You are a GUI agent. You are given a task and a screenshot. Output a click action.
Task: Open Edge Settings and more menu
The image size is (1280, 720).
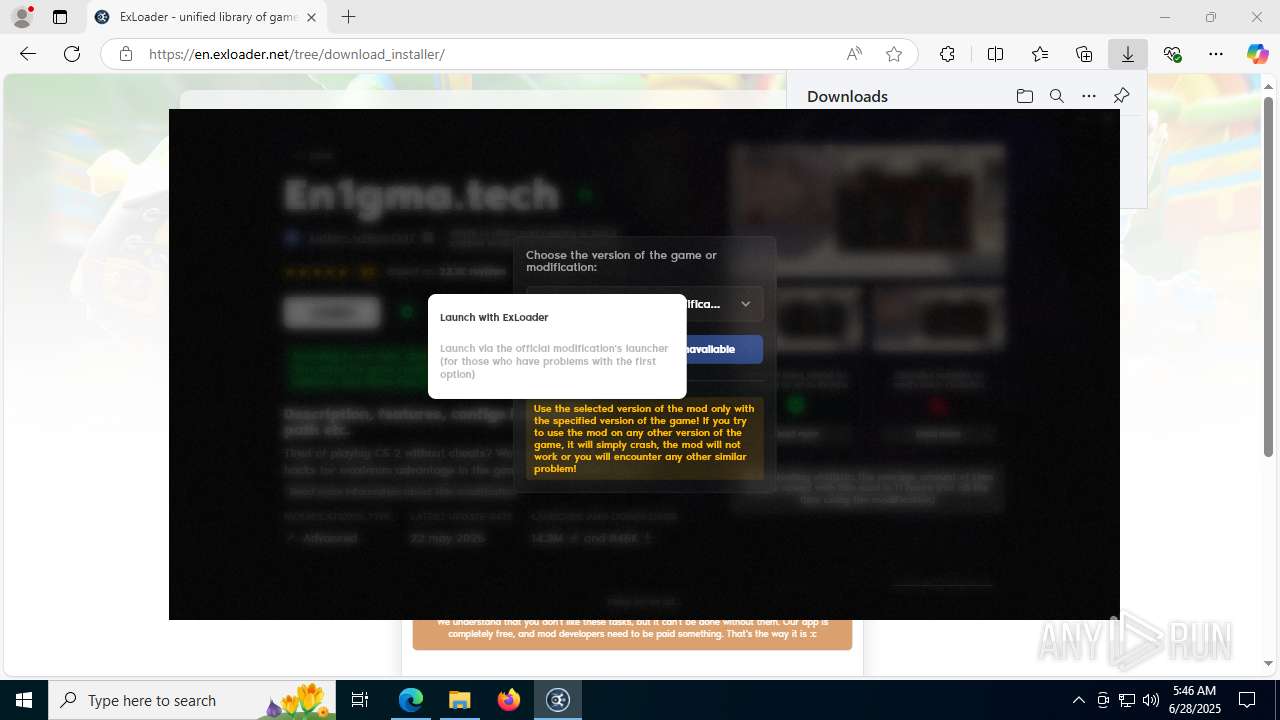[1216, 54]
